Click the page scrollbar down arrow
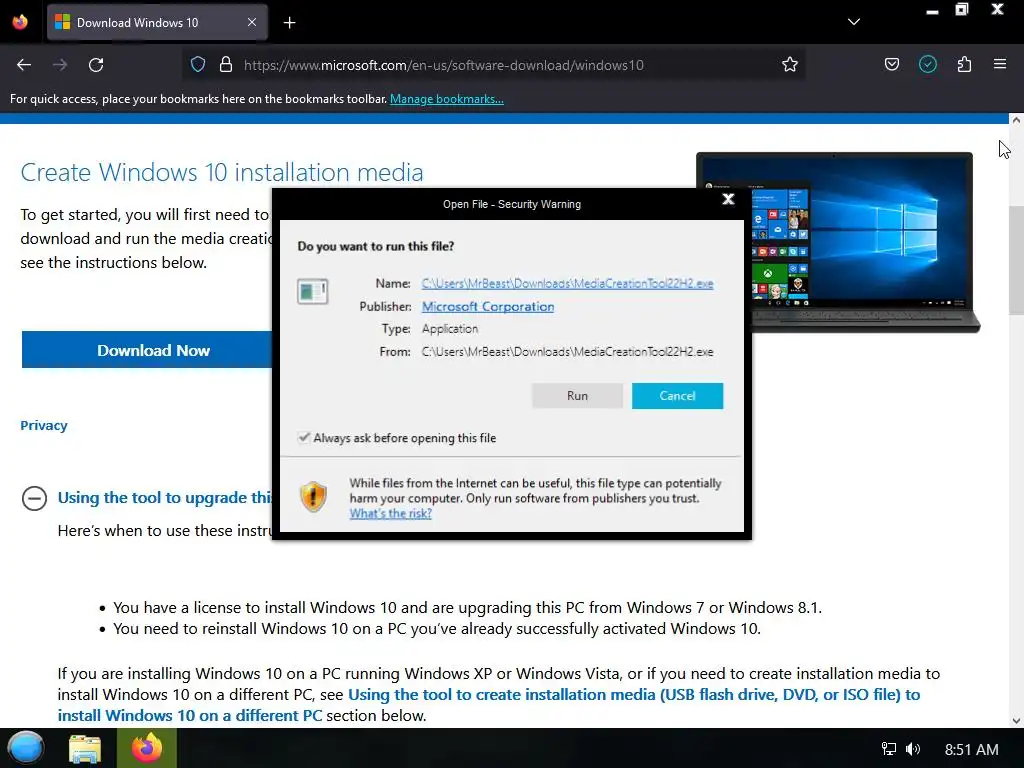Image resolution: width=1024 pixels, height=768 pixels. [1016, 721]
